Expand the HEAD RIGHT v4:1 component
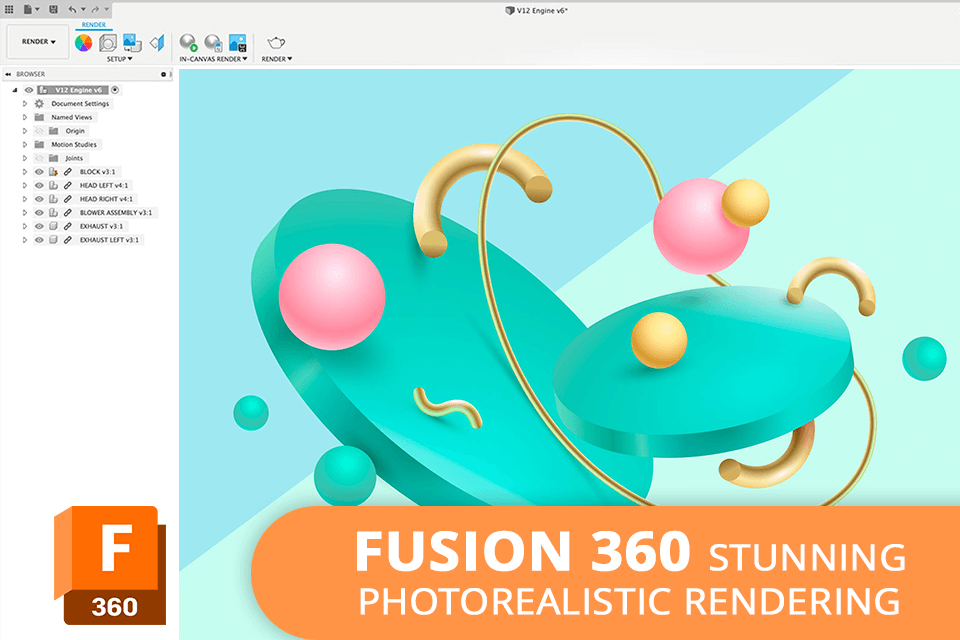This screenshot has width=960, height=640. pyautogui.click(x=25, y=199)
